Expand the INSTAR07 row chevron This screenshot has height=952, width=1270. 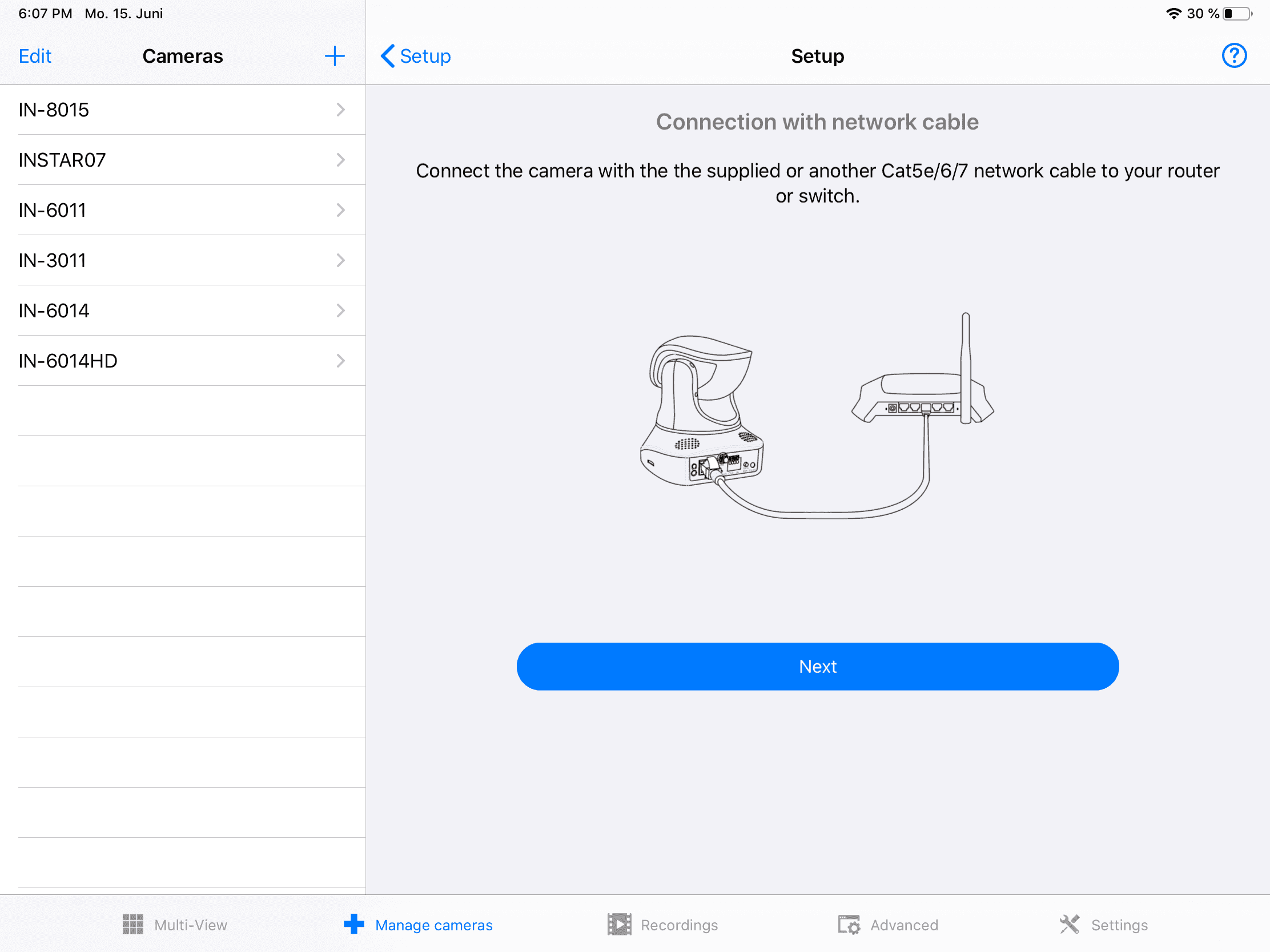(x=340, y=160)
